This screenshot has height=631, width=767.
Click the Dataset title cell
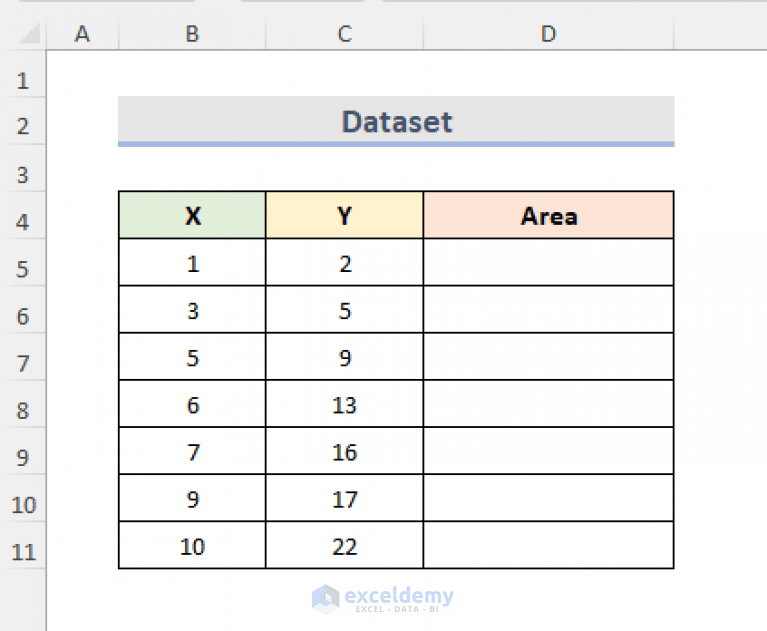(396, 121)
